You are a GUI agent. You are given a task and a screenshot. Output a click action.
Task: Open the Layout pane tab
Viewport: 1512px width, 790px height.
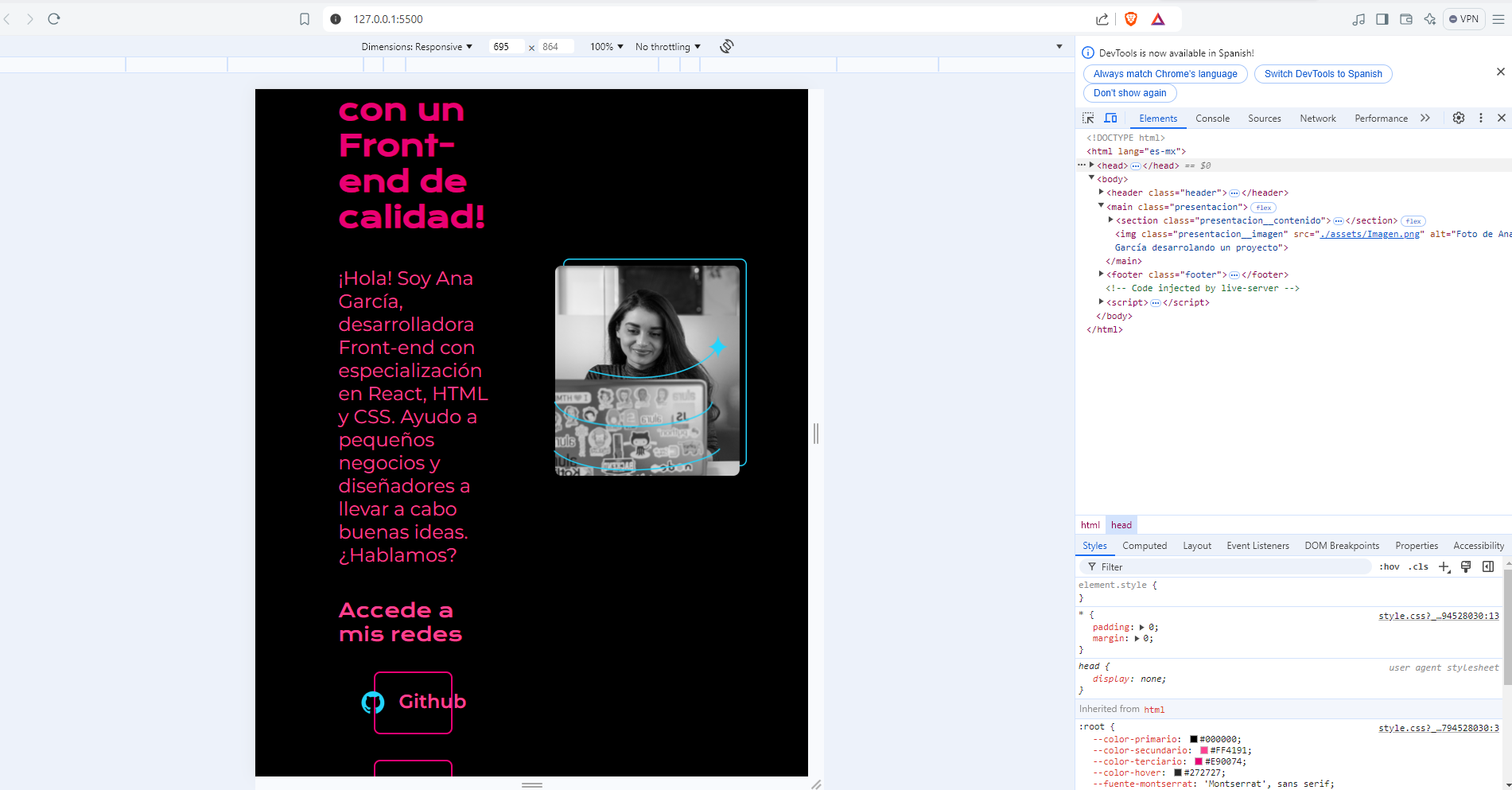coord(1197,546)
